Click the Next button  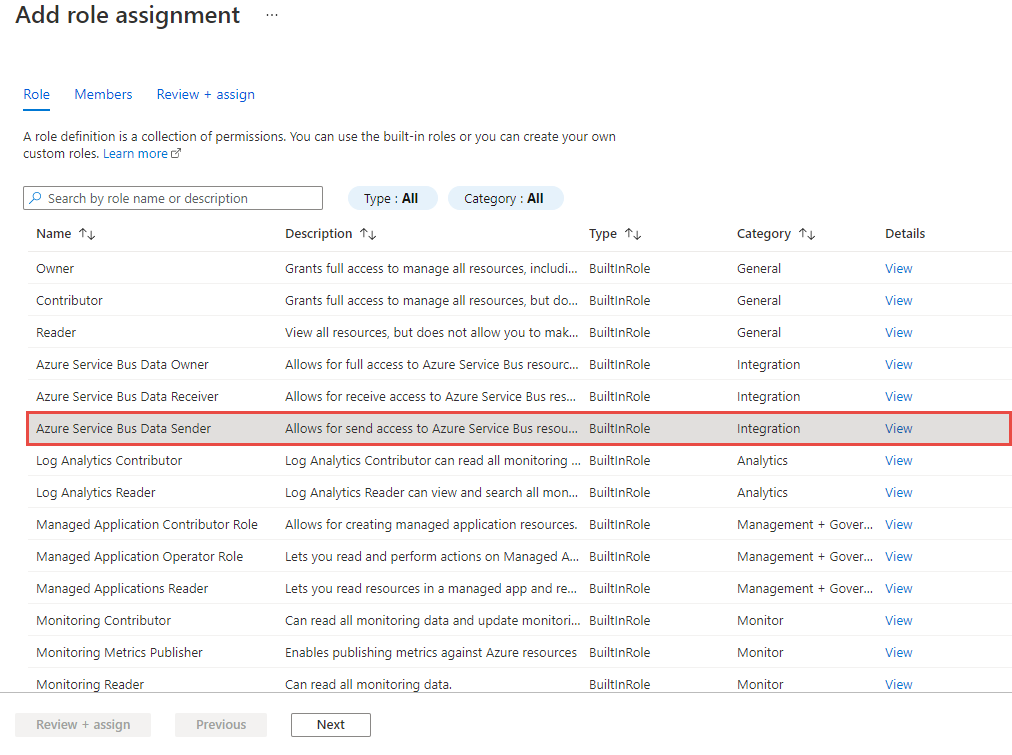click(330, 724)
